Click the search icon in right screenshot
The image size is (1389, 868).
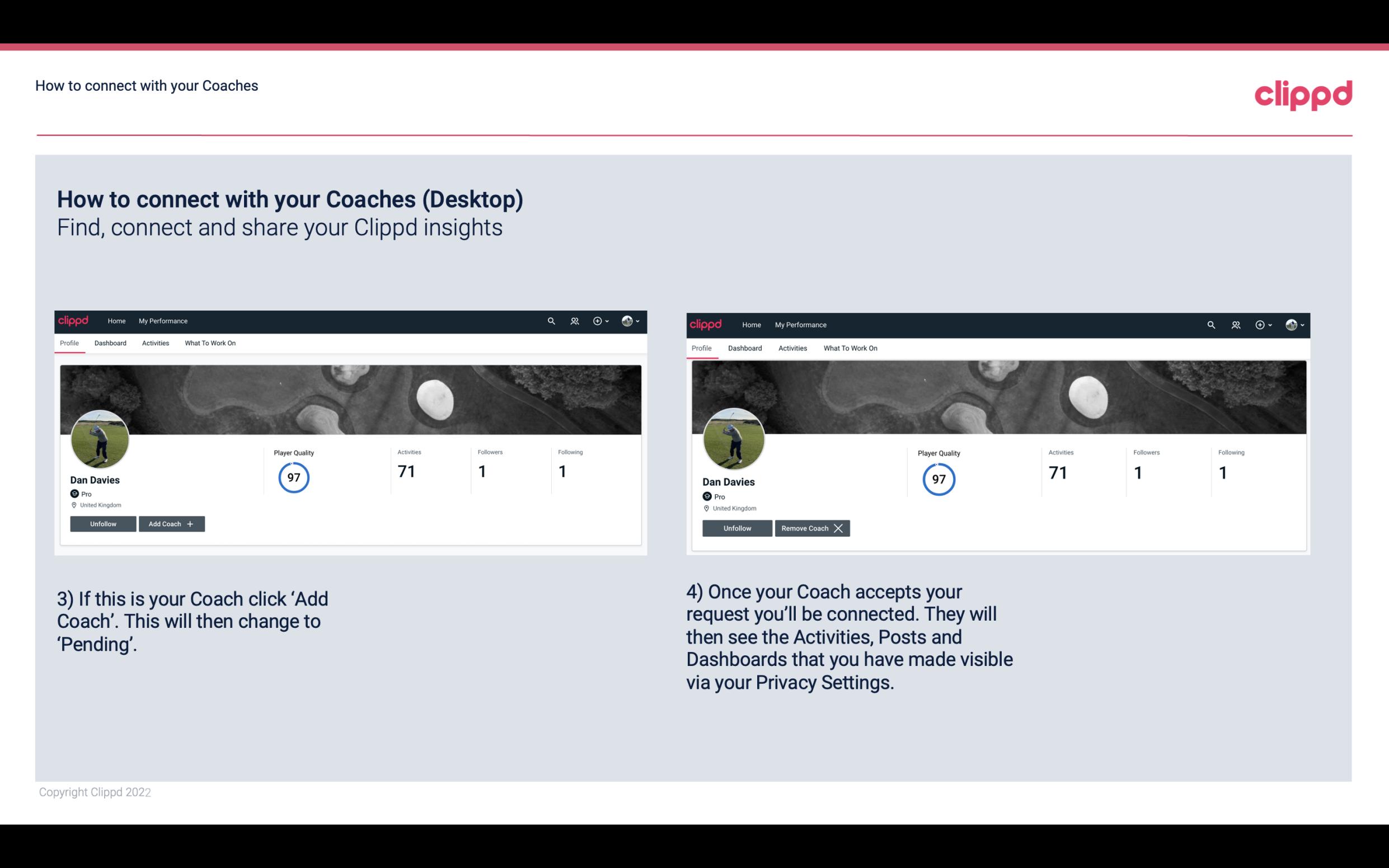click(x=1211, y=324)
